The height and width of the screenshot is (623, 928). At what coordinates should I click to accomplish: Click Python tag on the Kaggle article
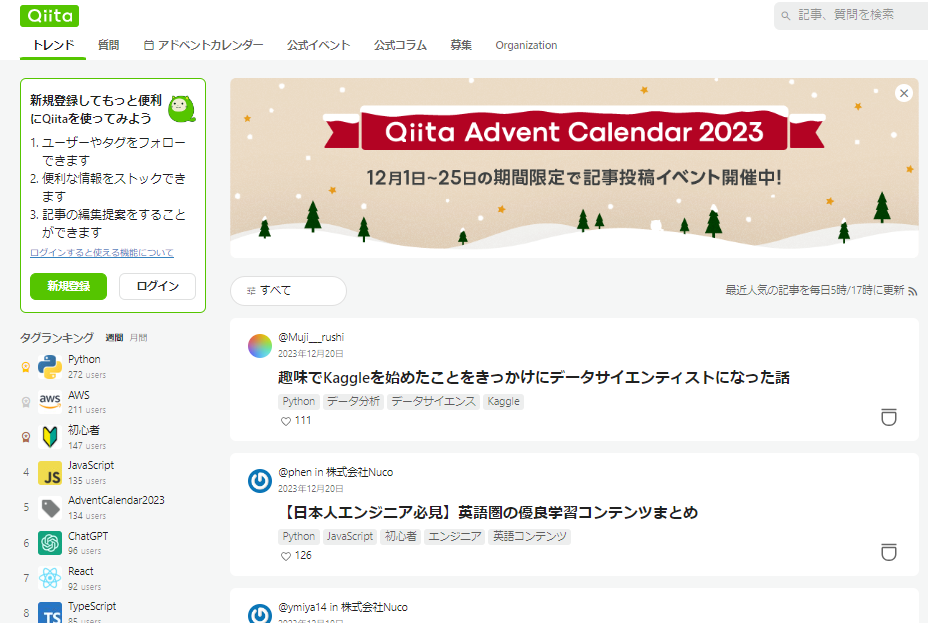pyautogui.click(x=299, y=402)
